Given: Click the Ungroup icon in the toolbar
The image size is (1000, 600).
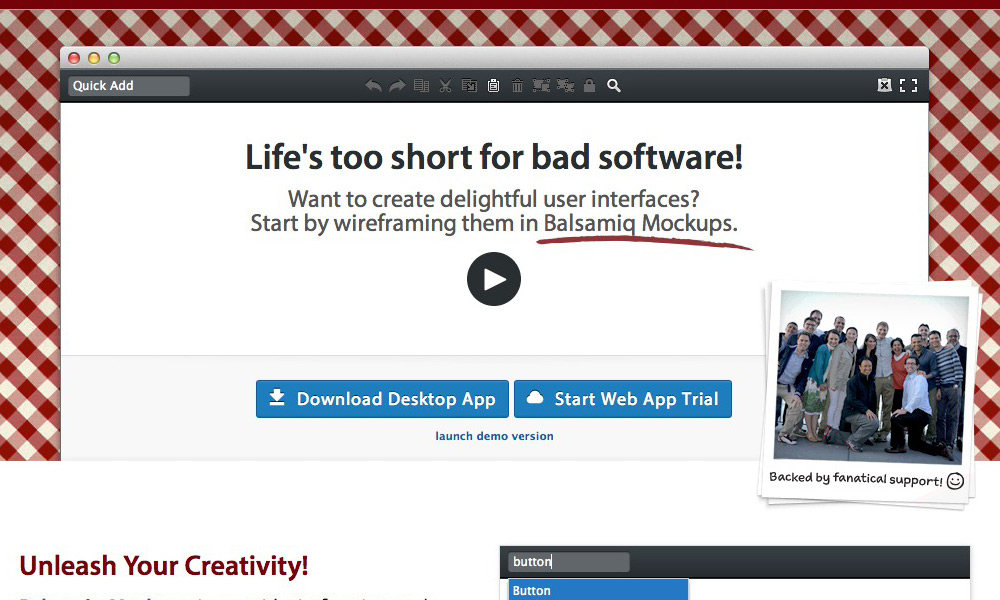Looking at the screenshot, I should pyautogui.click(x=565, y=85).
